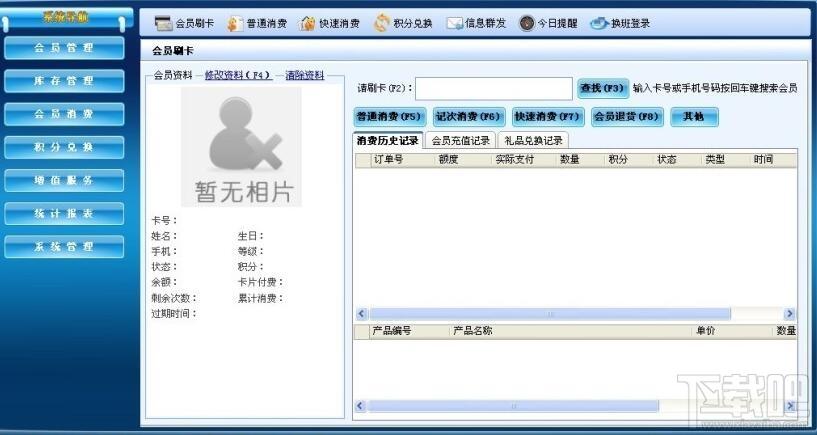Viewport: 817px width, 435px height.
Task: Click the 信息群发 envelope icon
Action: coord(455,23)
